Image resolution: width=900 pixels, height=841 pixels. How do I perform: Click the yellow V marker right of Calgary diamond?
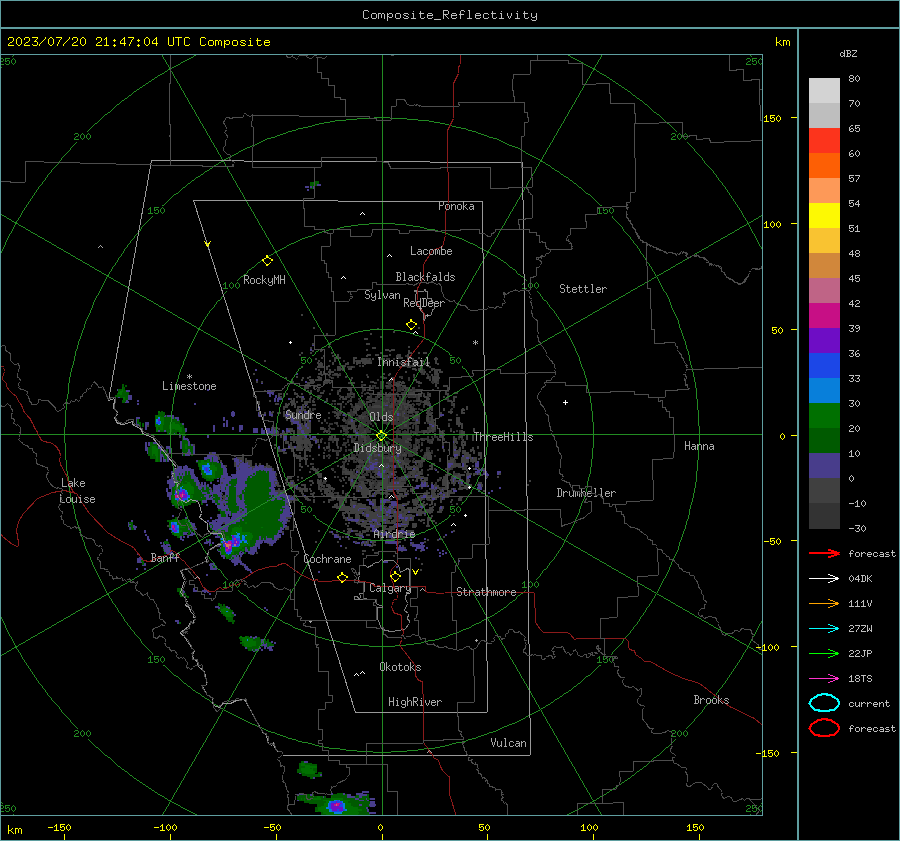[415, 572]
